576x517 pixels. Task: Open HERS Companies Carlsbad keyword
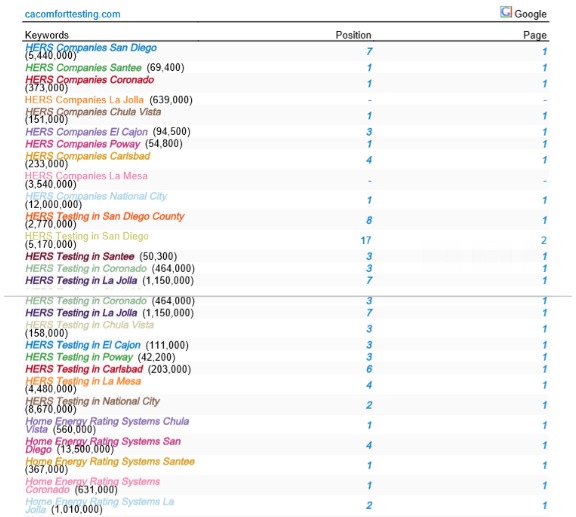88,156
